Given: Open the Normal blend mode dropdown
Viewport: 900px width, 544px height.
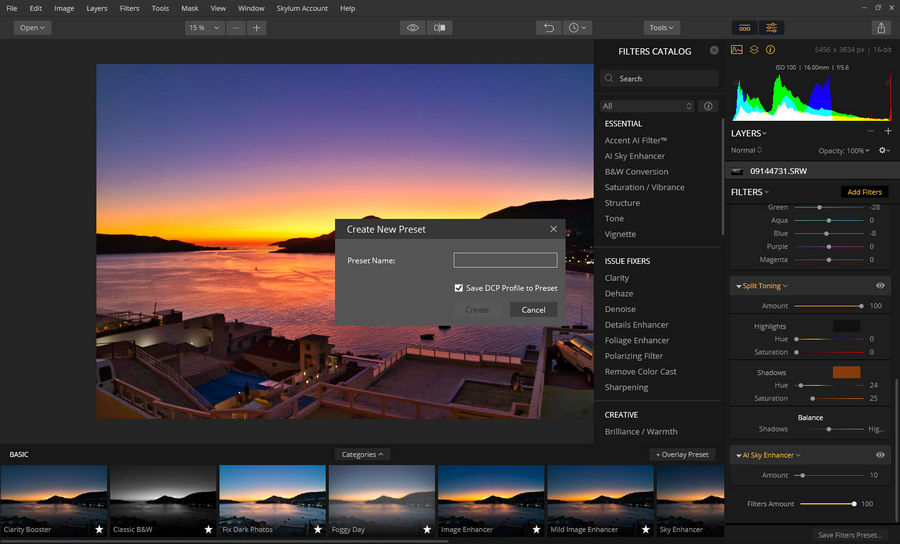Looking at the screenshot, I should point(746,150).
